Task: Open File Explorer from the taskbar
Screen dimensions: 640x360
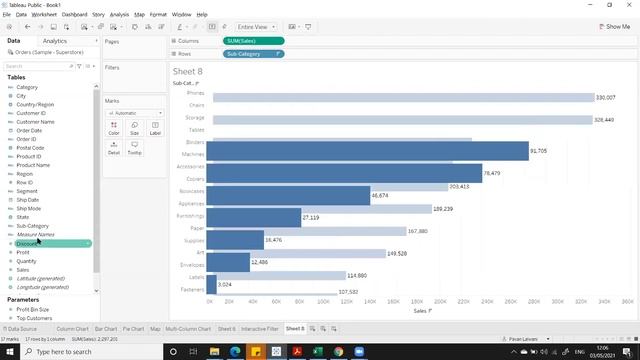Action: [x=214, y=351]
